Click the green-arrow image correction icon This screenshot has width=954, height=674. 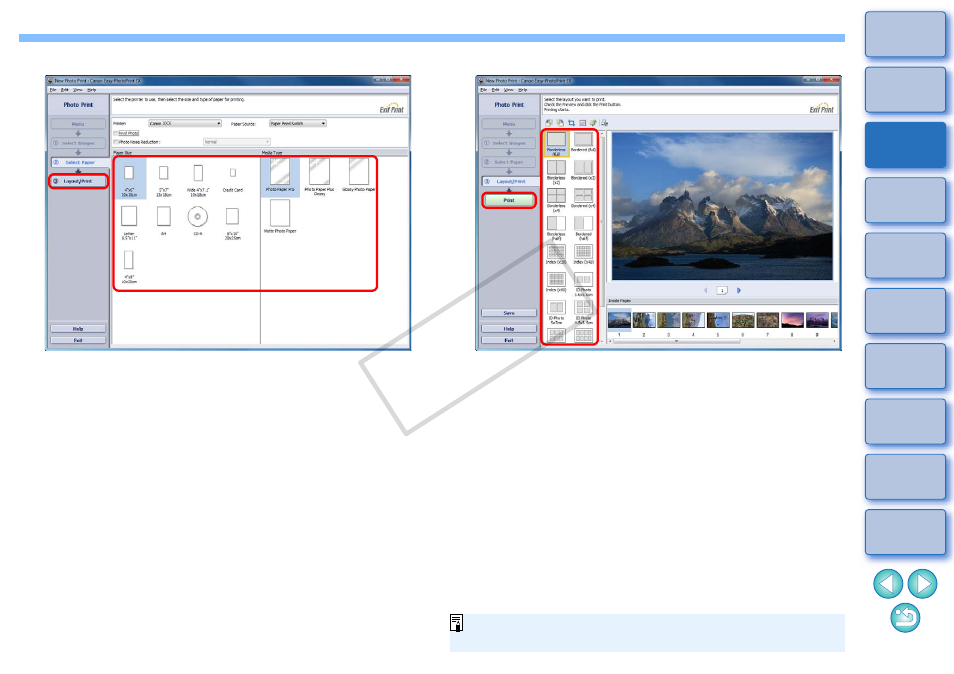coord(593,123)
